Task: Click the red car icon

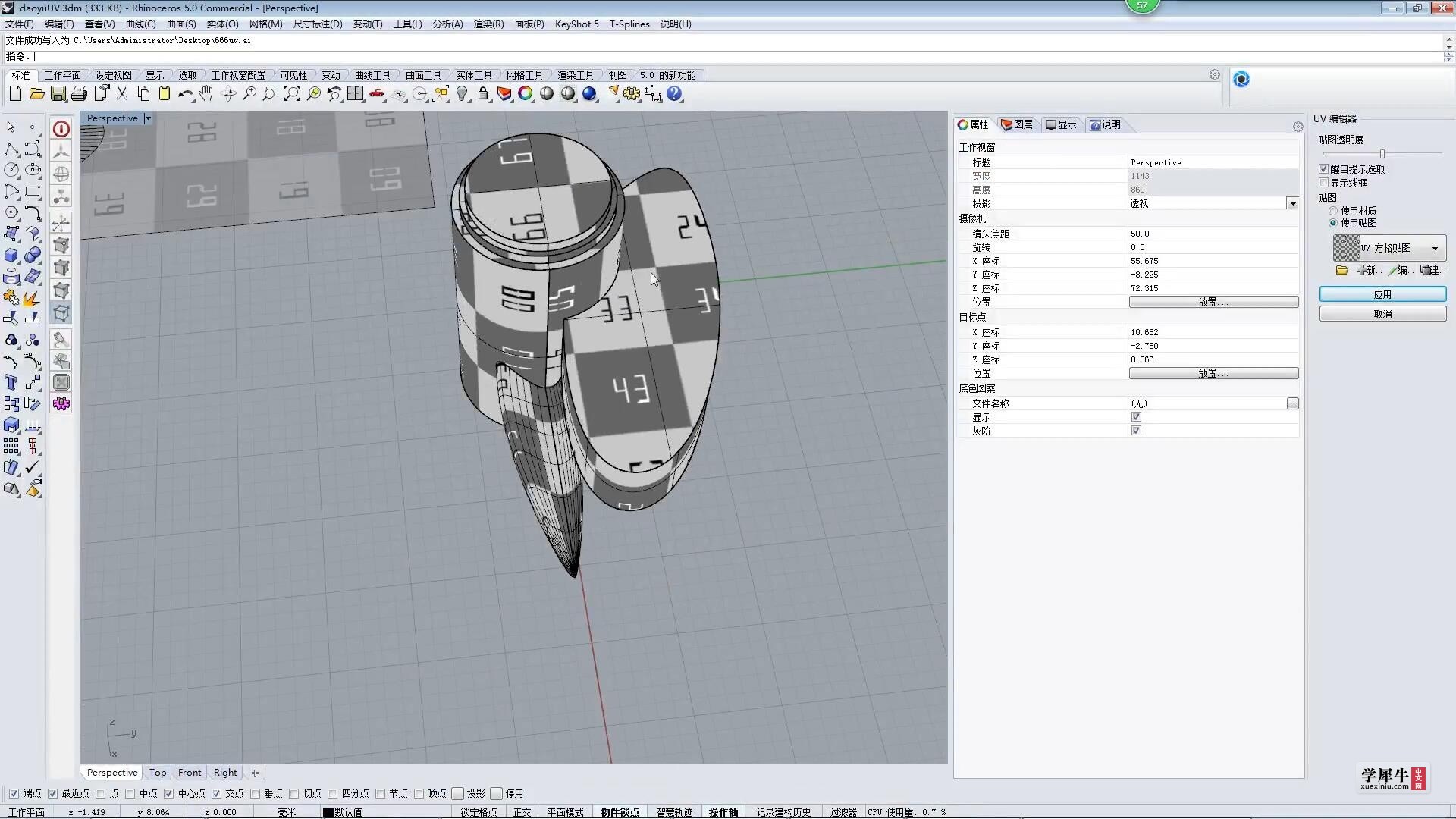Action: pyautogui.click(x=377, y=94)
